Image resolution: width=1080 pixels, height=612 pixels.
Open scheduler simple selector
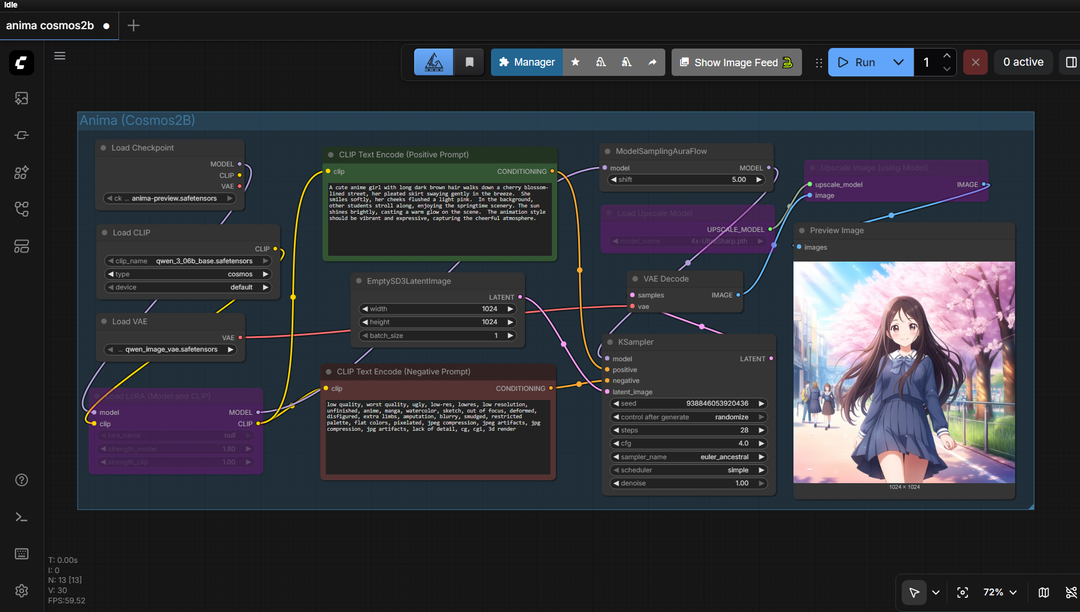pyautogui.click(x=689, y=470)
